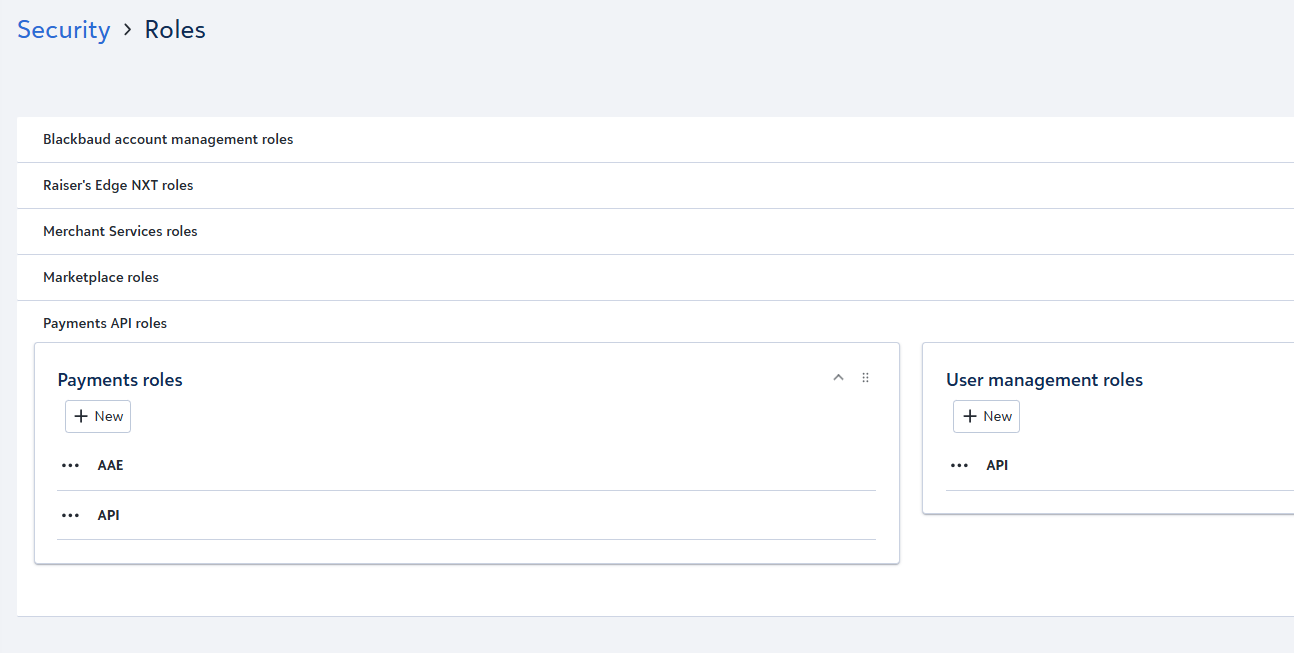The height and width of the screenshot is (653, 1294).
Task: Open the API role in User management roles
Action: (x=997, y=466)
